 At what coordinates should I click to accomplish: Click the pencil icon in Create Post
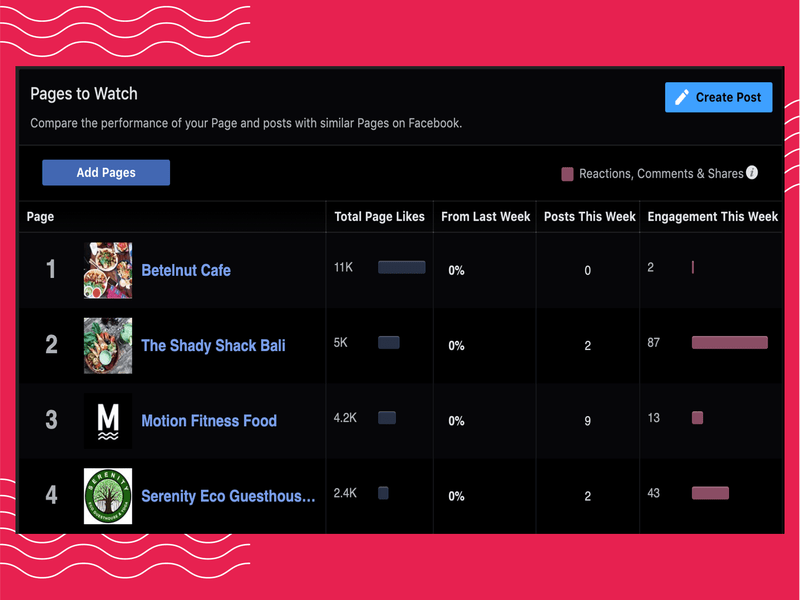pyautogui.click(x=682, y=97)
